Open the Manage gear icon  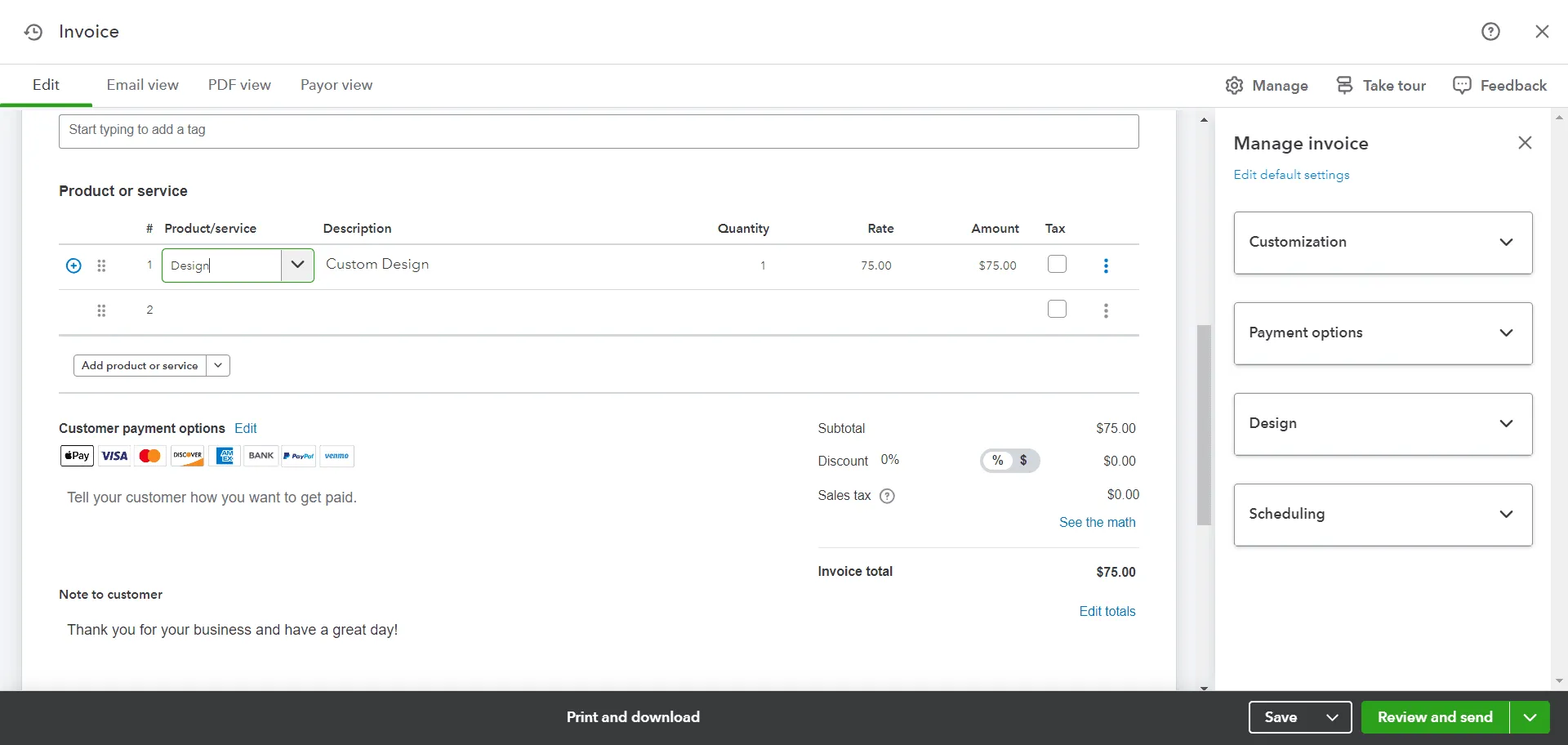[1235, 85]
